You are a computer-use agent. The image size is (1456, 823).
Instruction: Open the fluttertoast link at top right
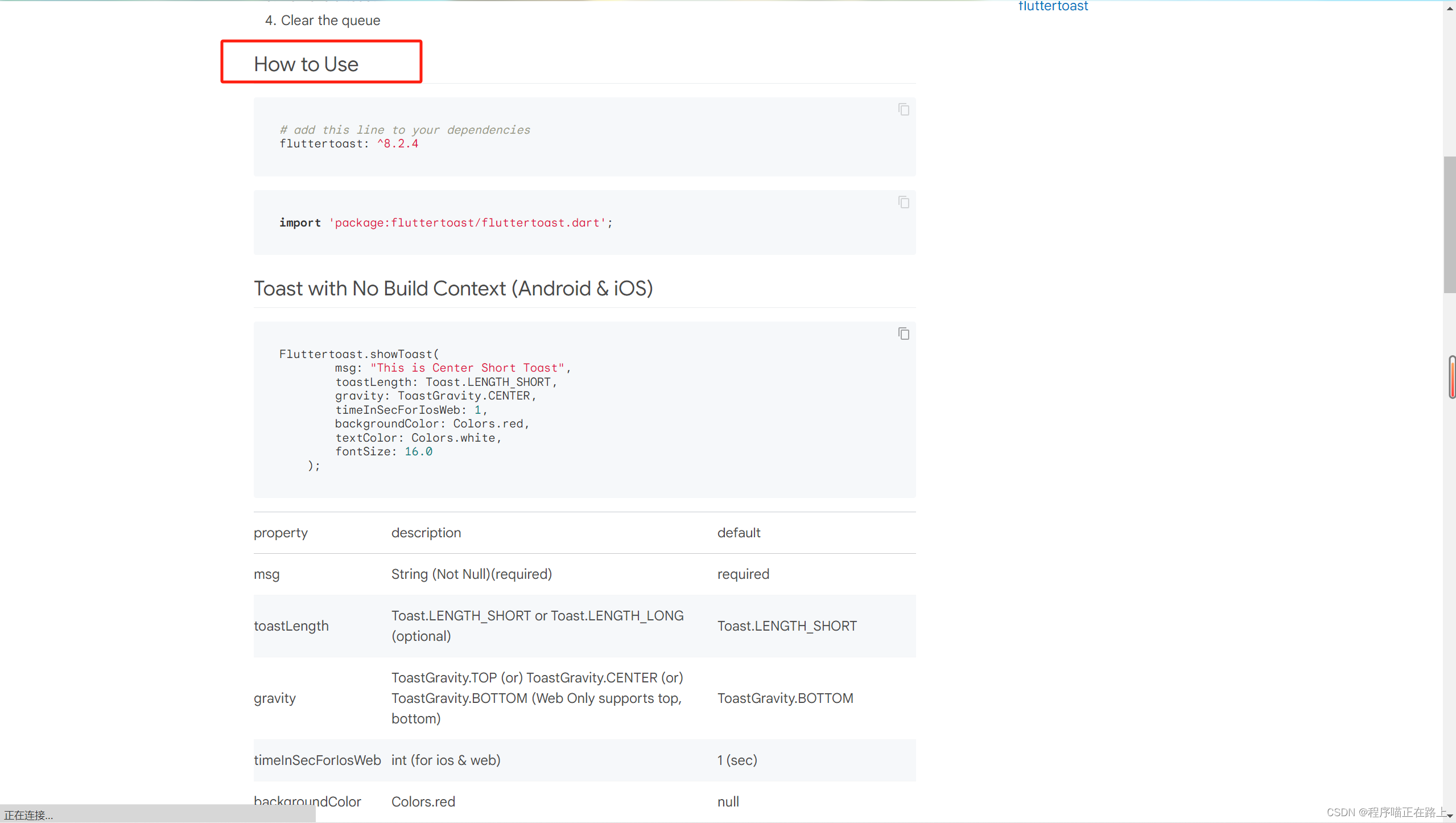1053,6
